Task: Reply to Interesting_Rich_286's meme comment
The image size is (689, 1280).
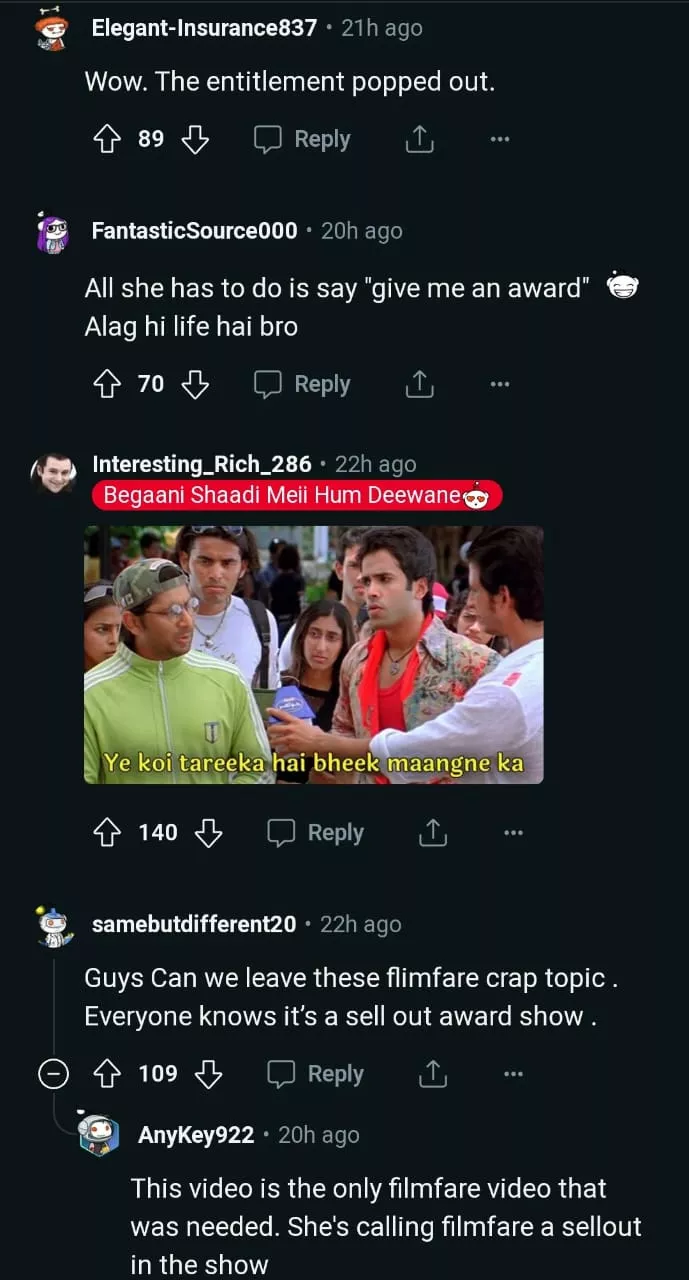Action: point(315,833)
